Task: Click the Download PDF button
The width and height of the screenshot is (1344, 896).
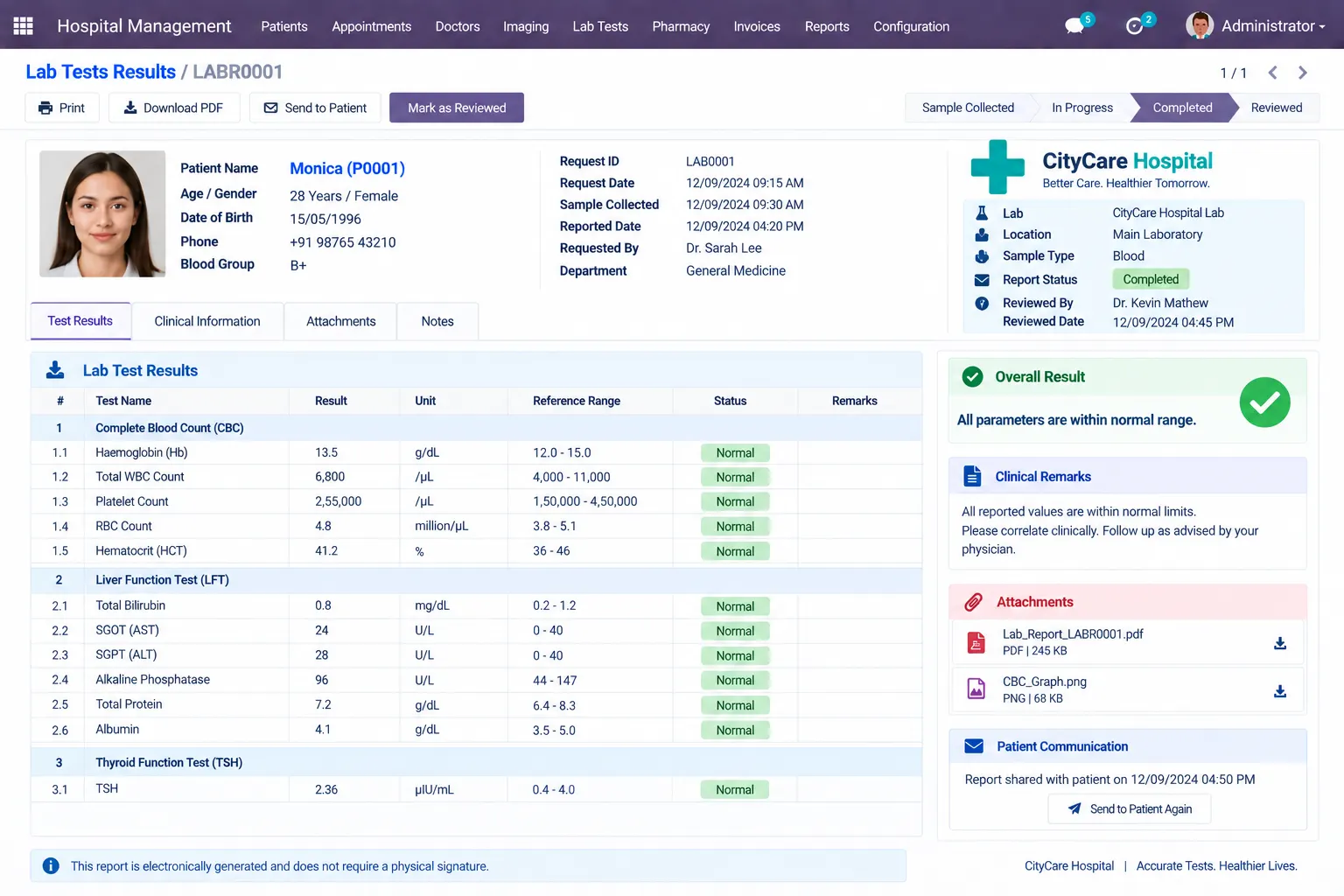Action: (x=173, y=108)
